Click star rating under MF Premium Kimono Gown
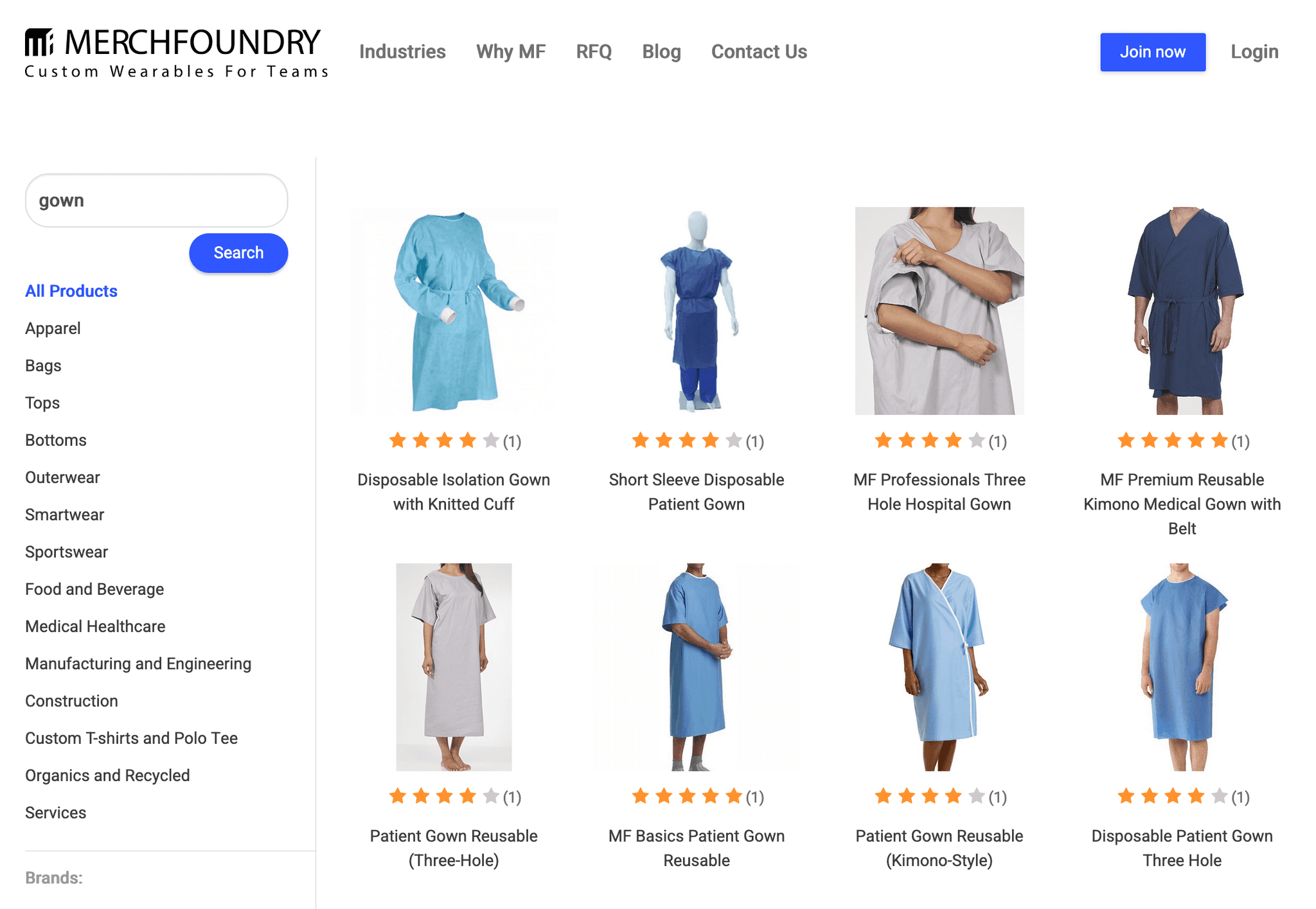 pos(1182,441)
